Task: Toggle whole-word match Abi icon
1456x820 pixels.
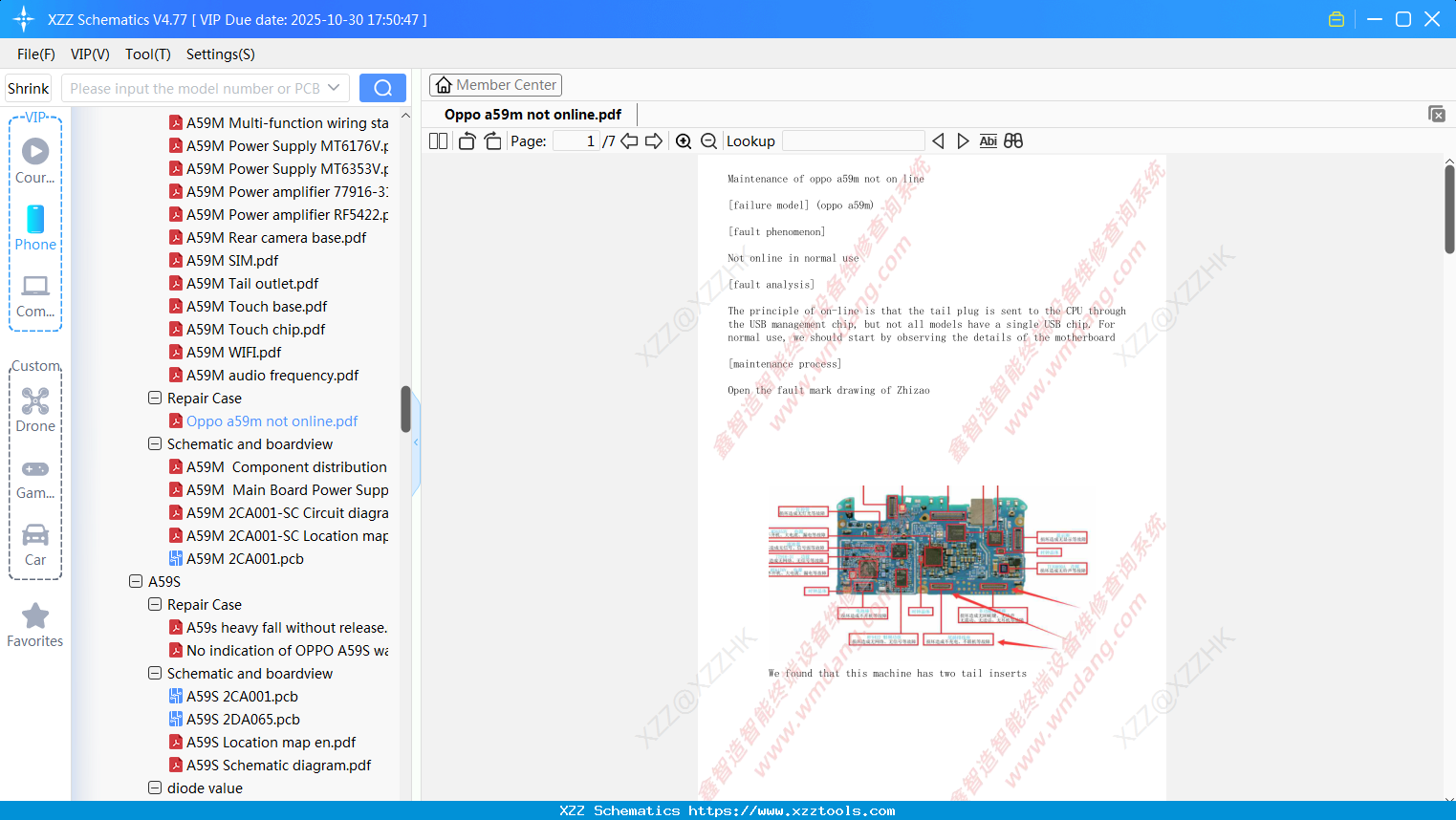Action: 989,141
